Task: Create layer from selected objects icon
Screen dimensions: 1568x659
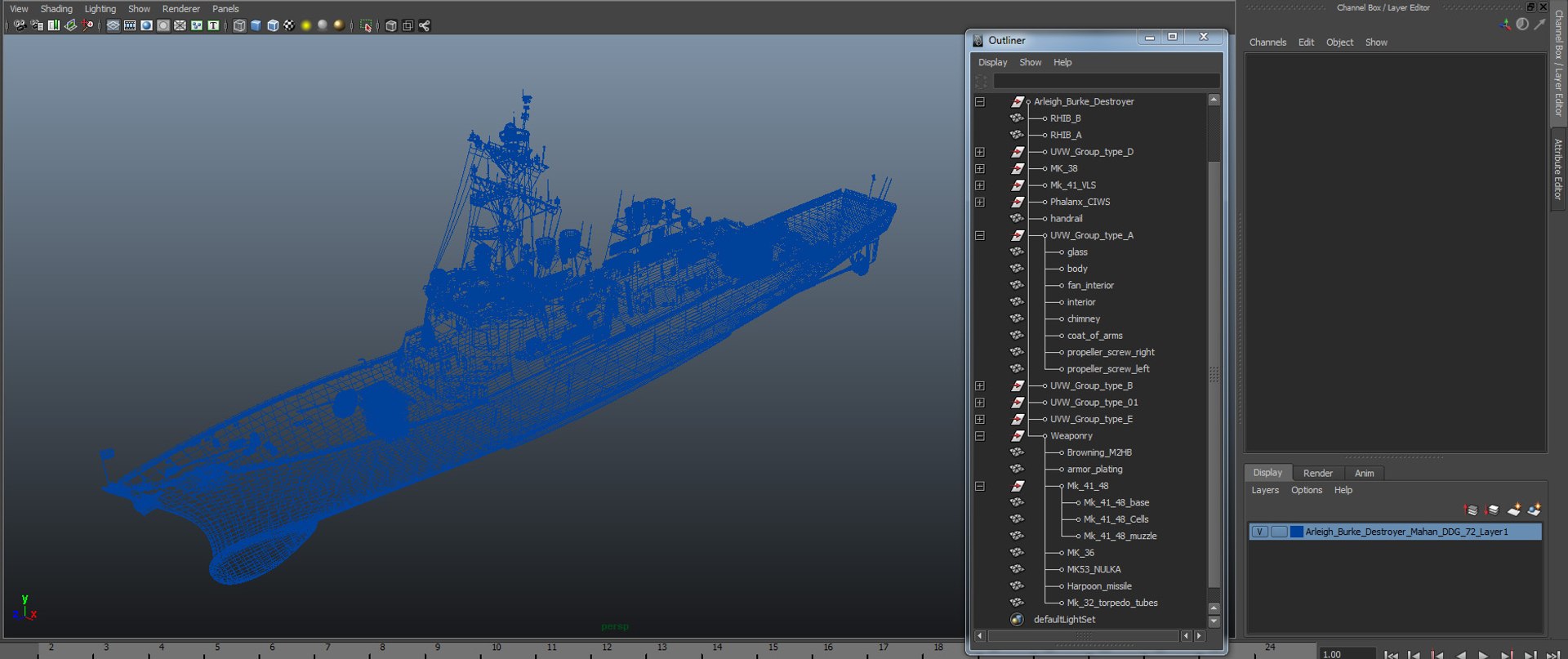Action: (x=1535, y=510)
